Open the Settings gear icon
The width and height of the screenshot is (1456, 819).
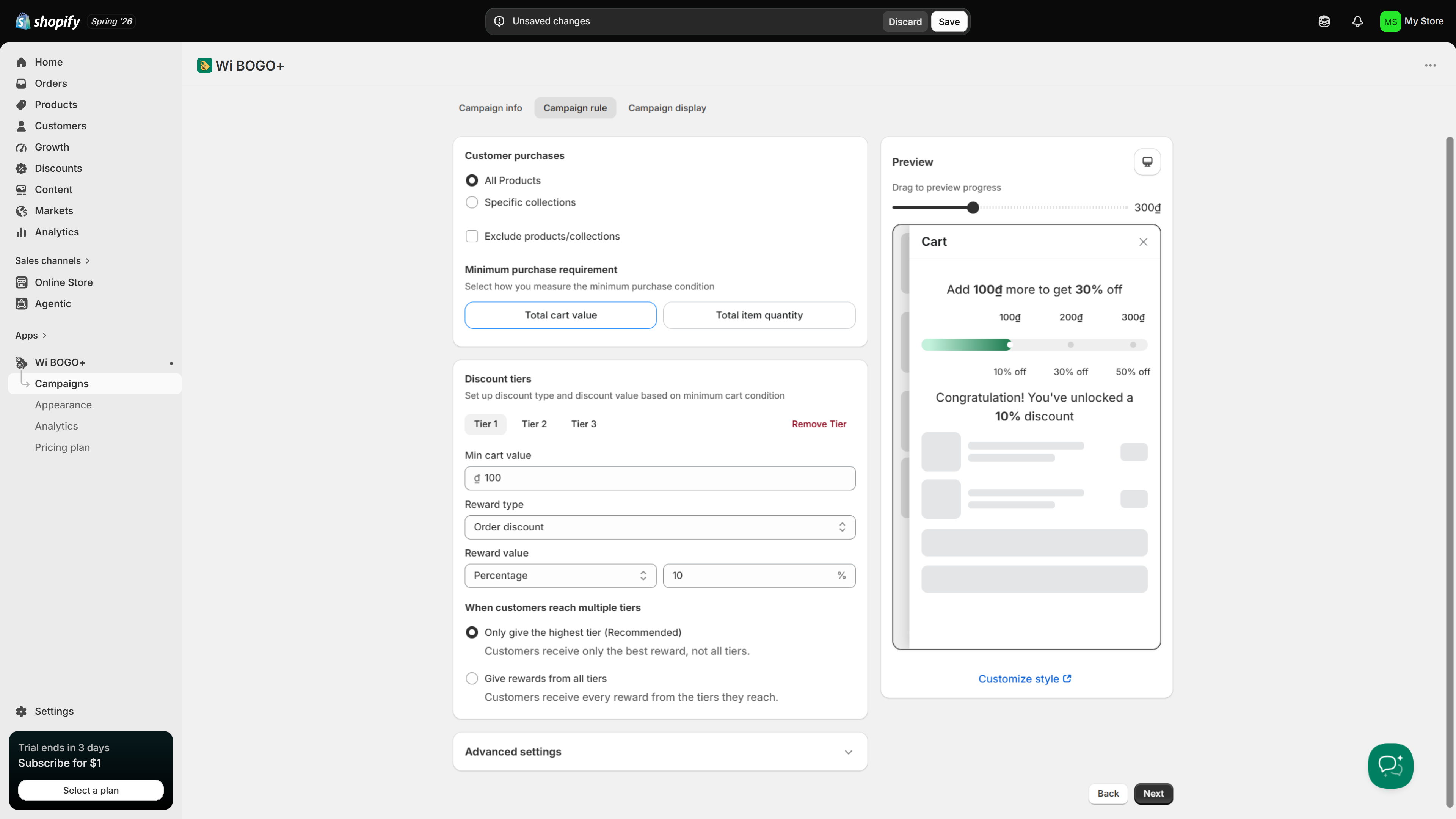(22, 712)
